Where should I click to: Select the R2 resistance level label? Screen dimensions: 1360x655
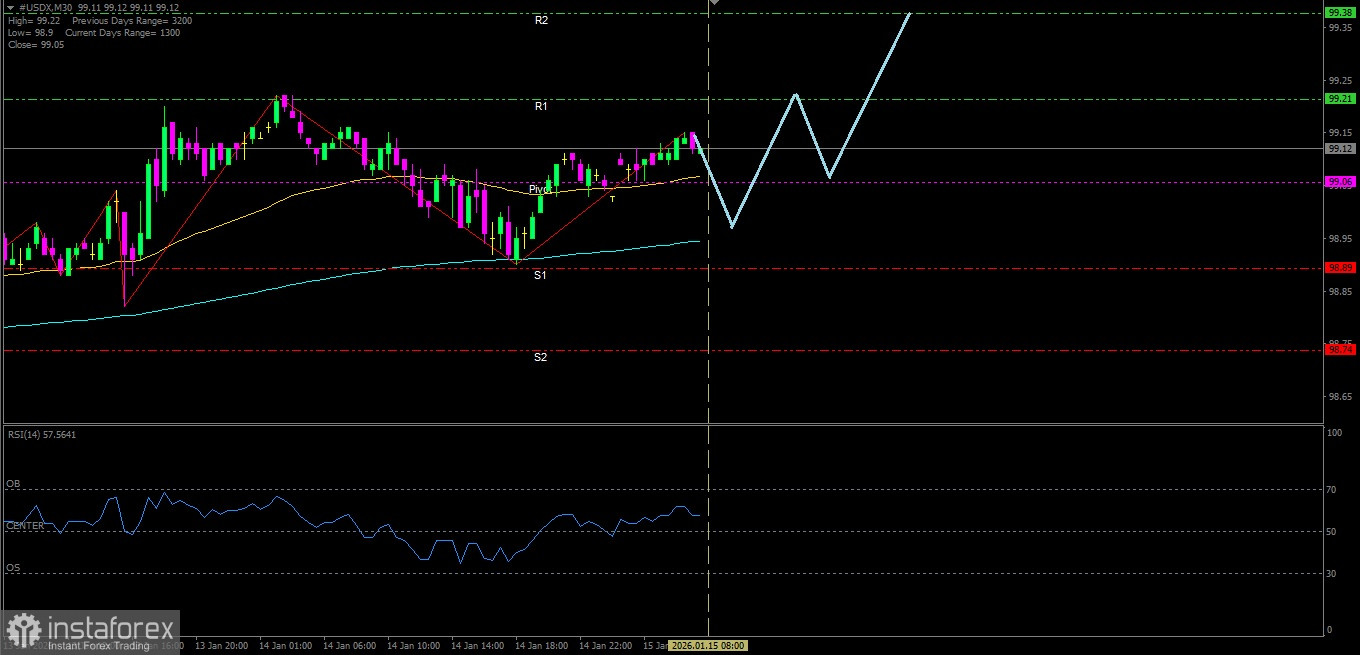[x=541, y=20]
